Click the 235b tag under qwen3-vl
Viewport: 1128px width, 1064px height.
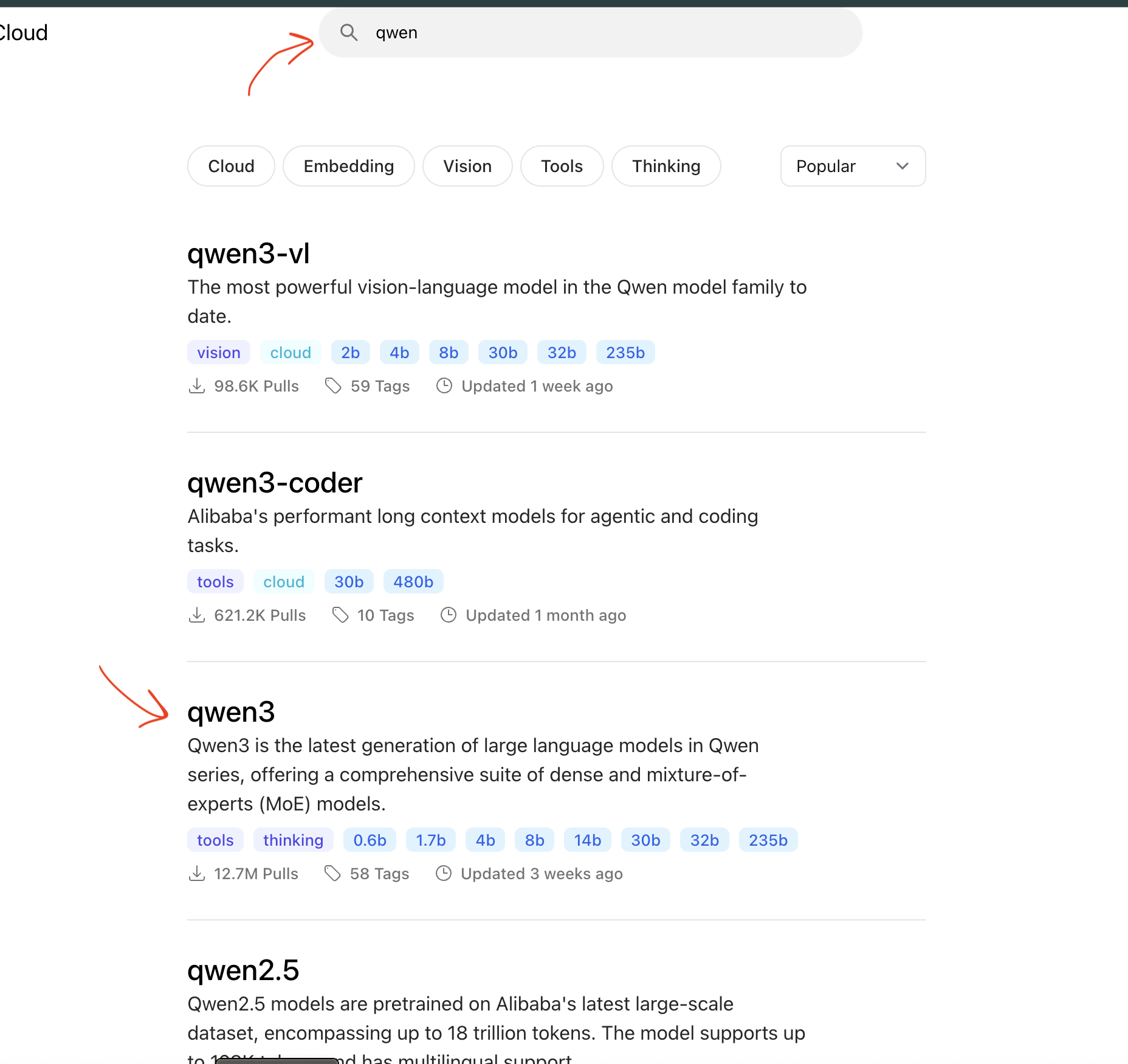(x=625, y=351)
